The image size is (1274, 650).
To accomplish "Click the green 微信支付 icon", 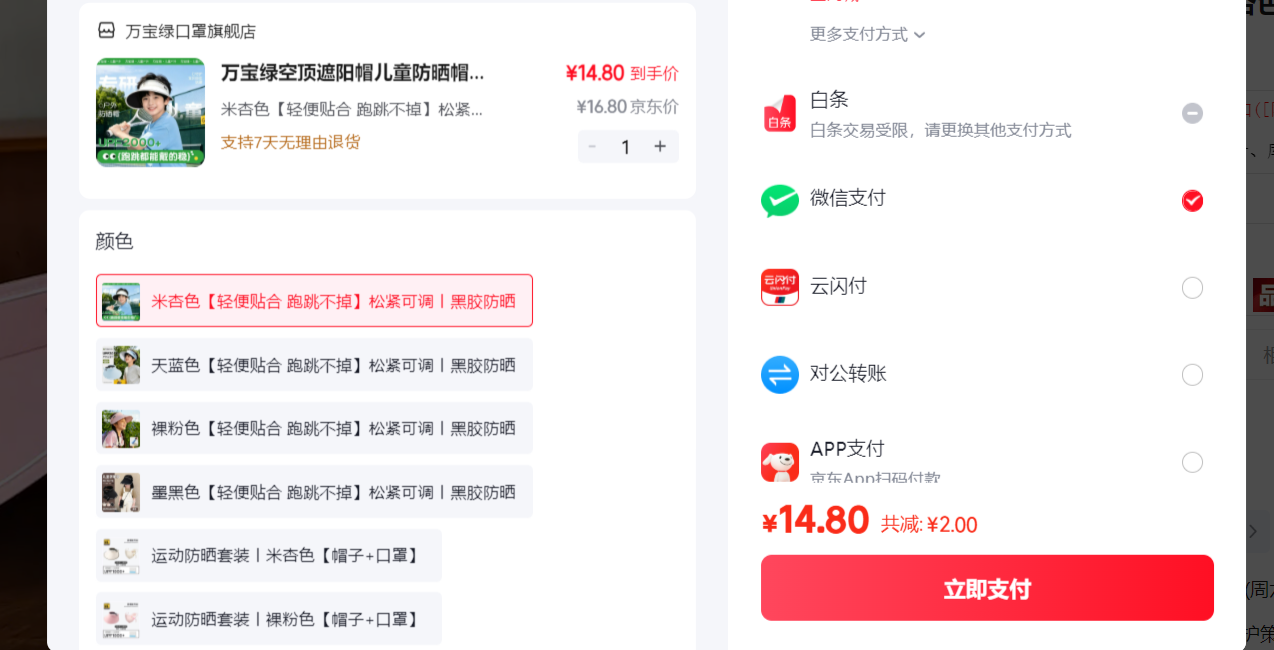I will point(779,201).
